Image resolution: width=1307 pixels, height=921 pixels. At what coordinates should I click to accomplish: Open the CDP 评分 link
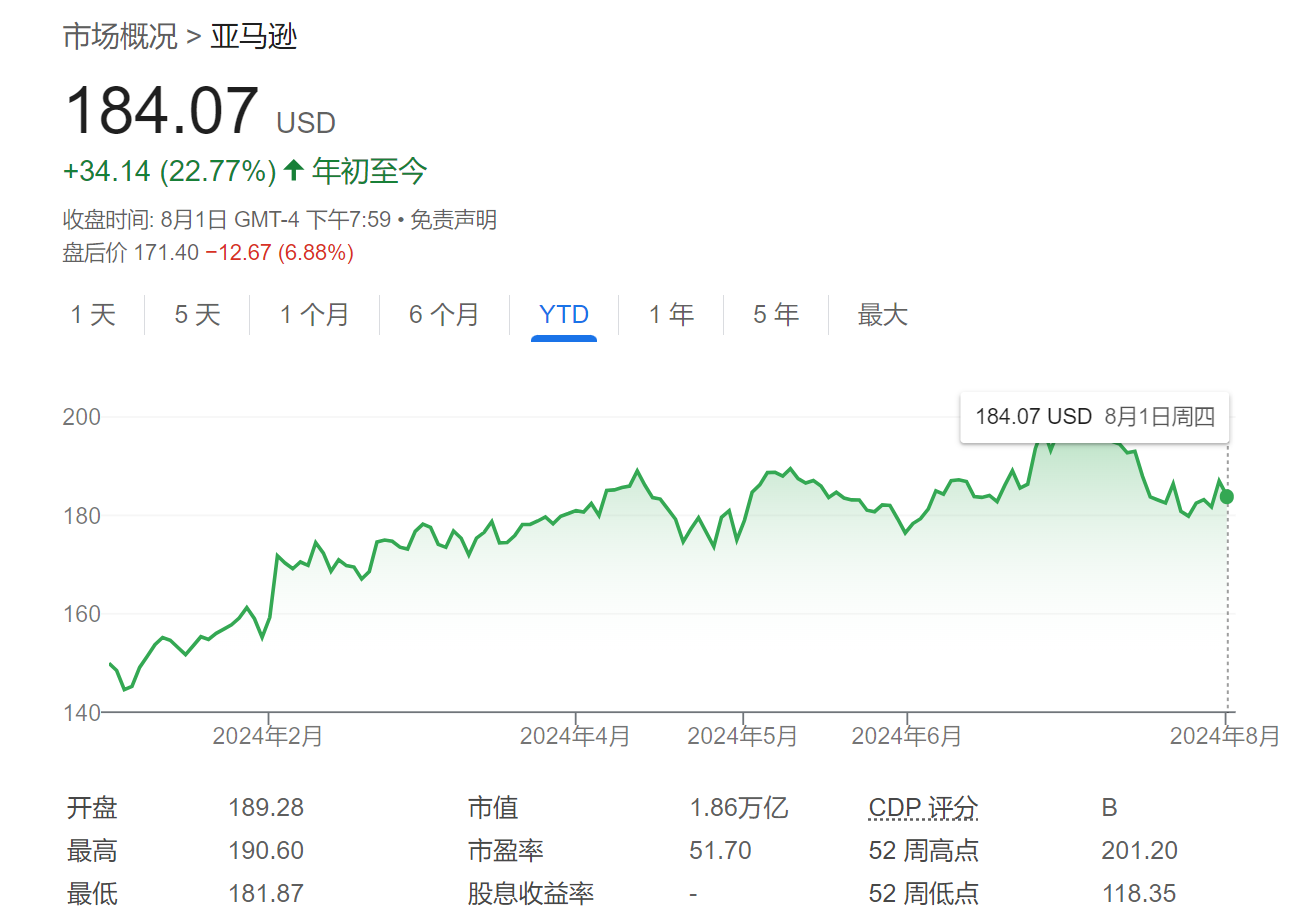point(922,807)
